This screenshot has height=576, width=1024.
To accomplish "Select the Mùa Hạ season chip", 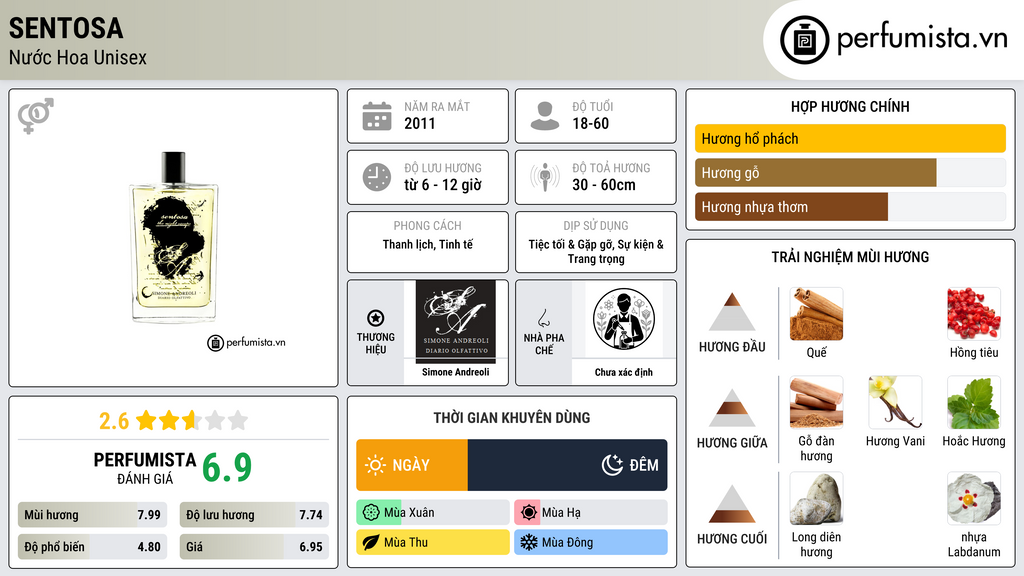I will [591, 513].
